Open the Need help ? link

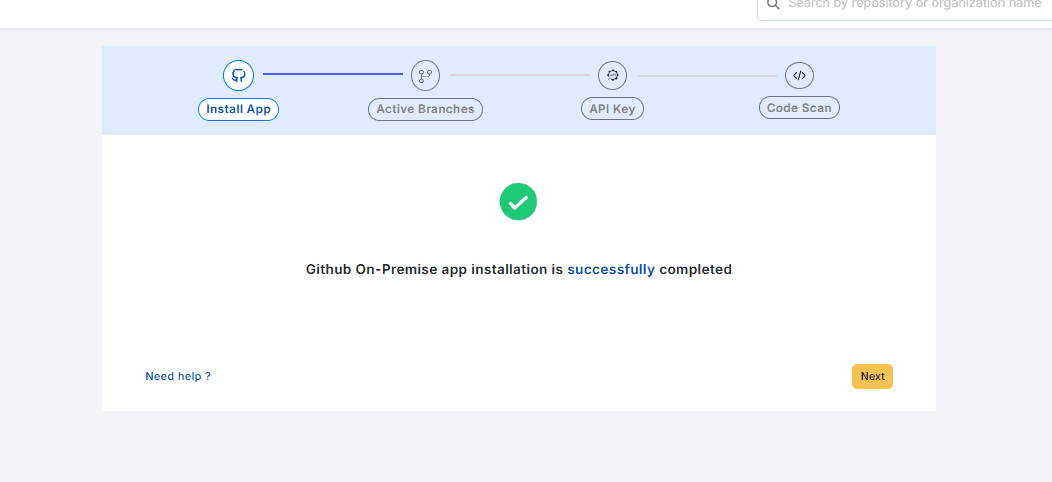coord(178,376)
